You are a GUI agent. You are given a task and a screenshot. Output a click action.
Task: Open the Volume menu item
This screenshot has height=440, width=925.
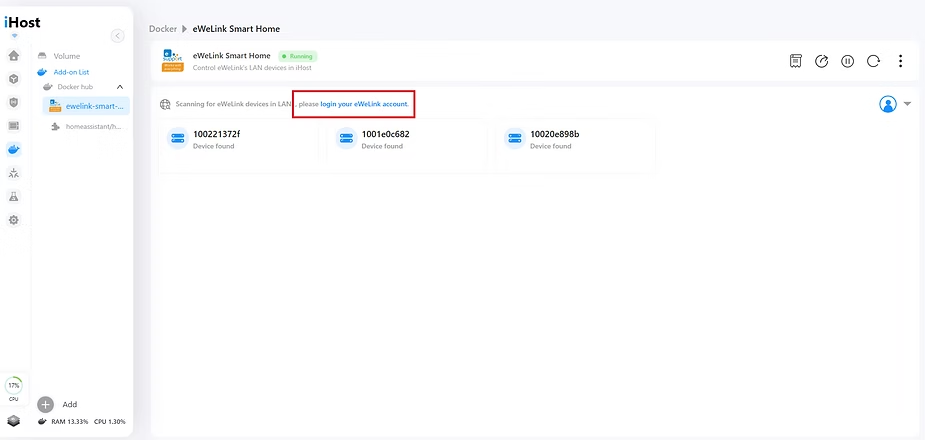click(66, 56)
